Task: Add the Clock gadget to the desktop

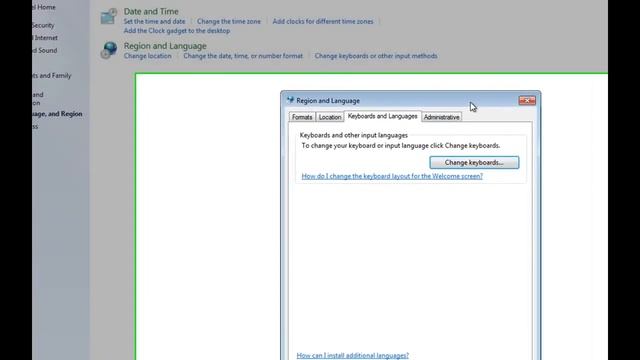Action: [177, 31]
